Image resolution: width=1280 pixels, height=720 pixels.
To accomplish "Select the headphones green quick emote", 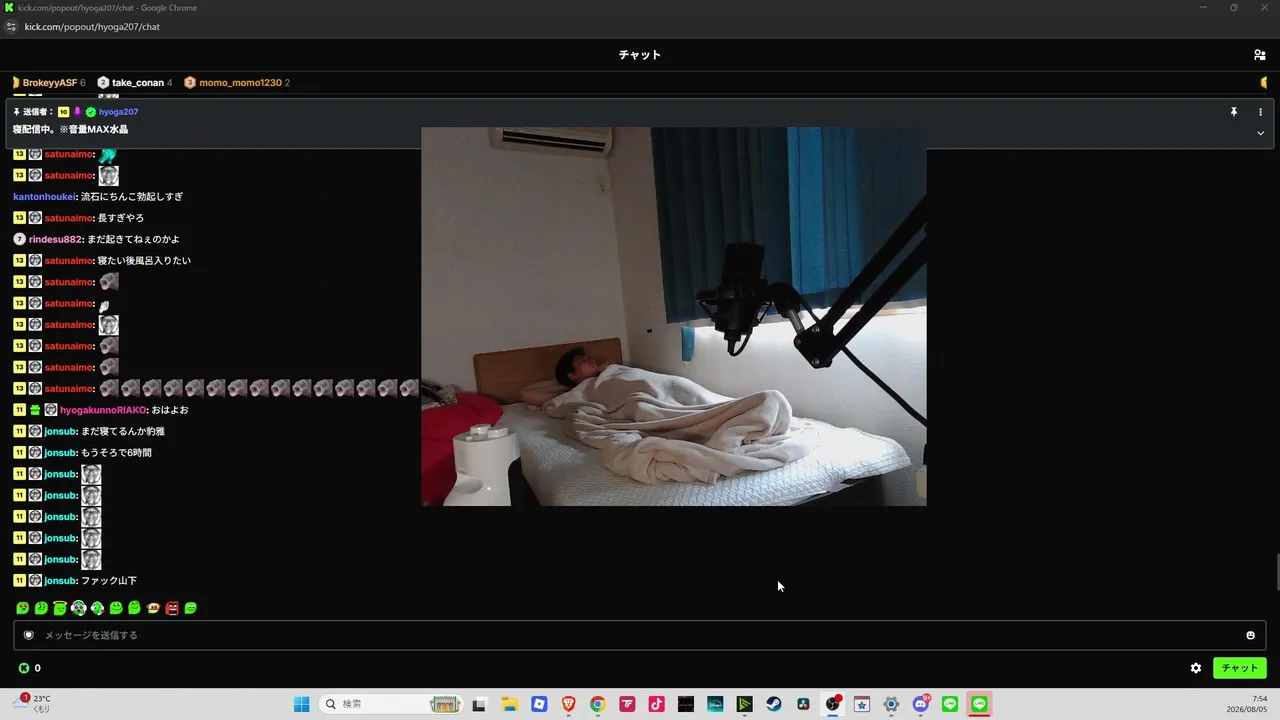I will click(78, 608).
